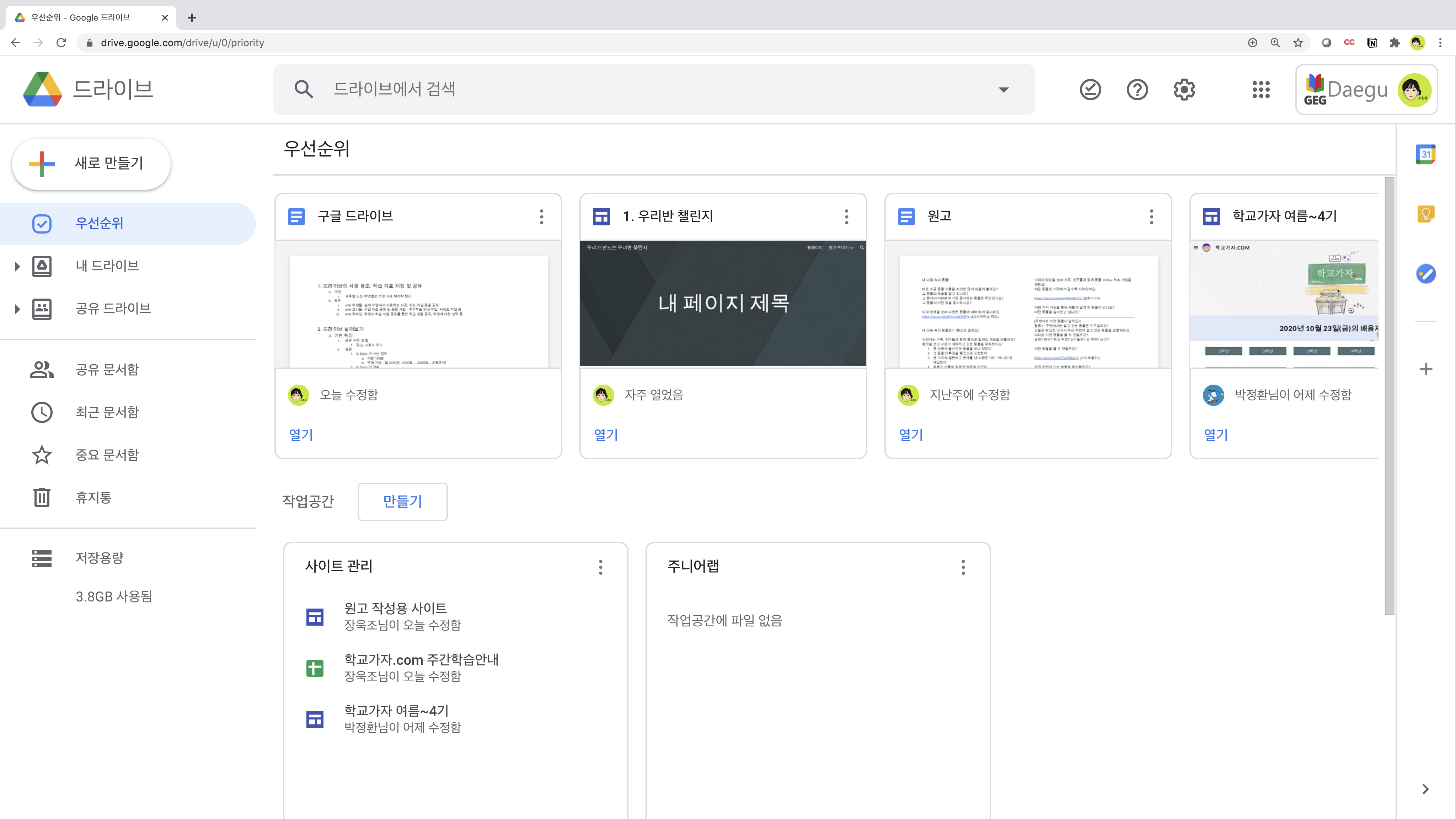Open Google Tasks side panel icon
The width and height of the screenshot is (1456, 819).
click(1425, 274)
